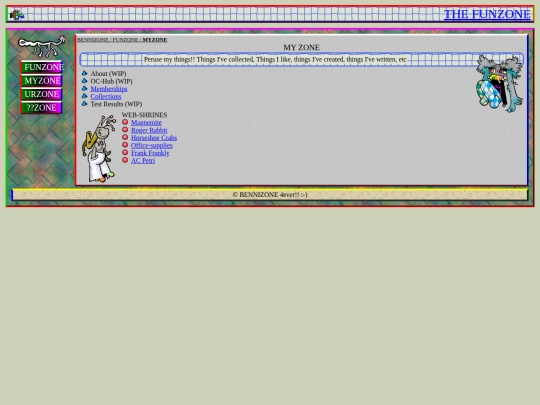540x405 pixels.
Task: Open the Magnemite shrine link
Action: click(x=146, y=123)
